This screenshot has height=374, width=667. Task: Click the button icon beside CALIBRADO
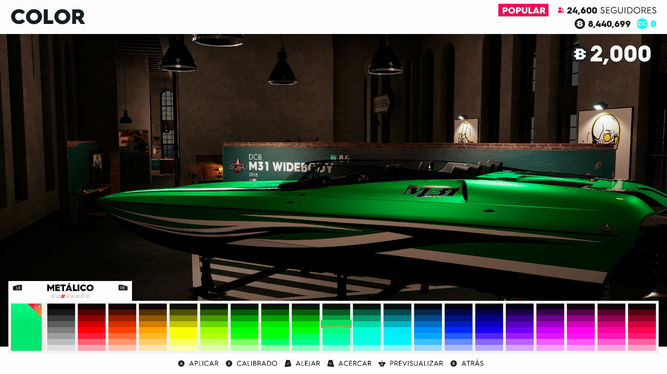229,363
